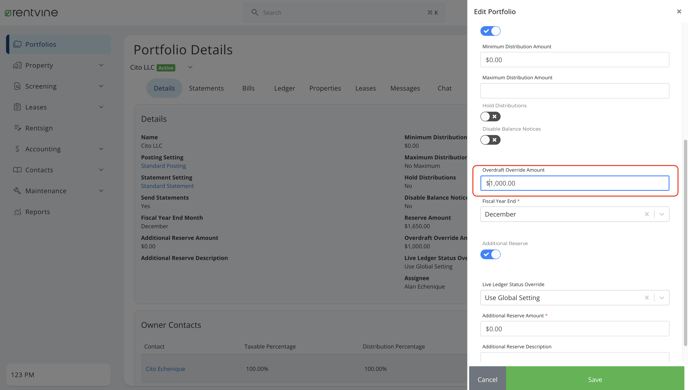The image size is (688, 390).
Task: Enable the Hold Distributions toggle
Action: pyautogui.click(x=490, y=116)
